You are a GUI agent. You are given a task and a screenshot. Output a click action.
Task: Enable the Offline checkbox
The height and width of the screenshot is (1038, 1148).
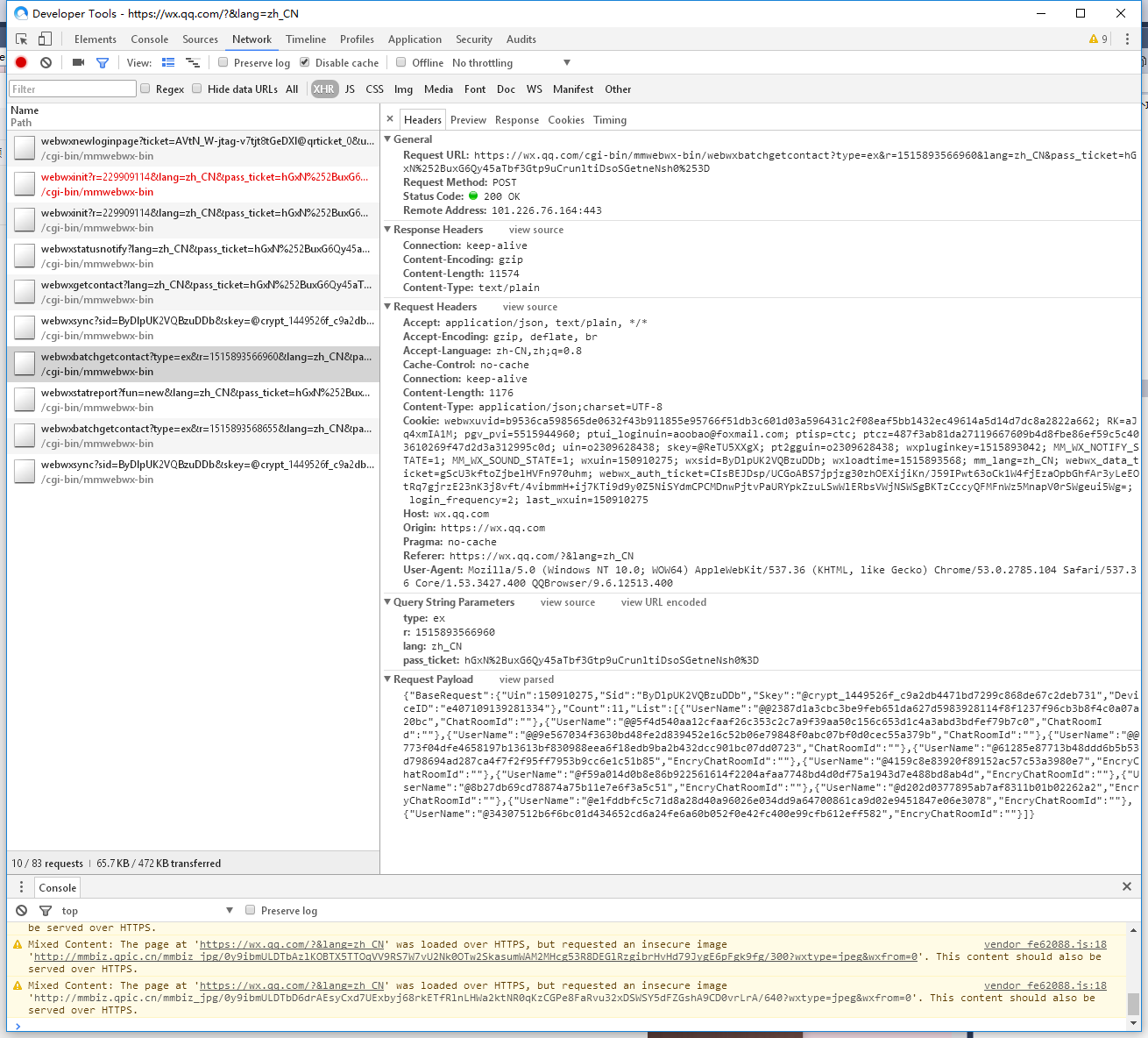click(401, 62)
